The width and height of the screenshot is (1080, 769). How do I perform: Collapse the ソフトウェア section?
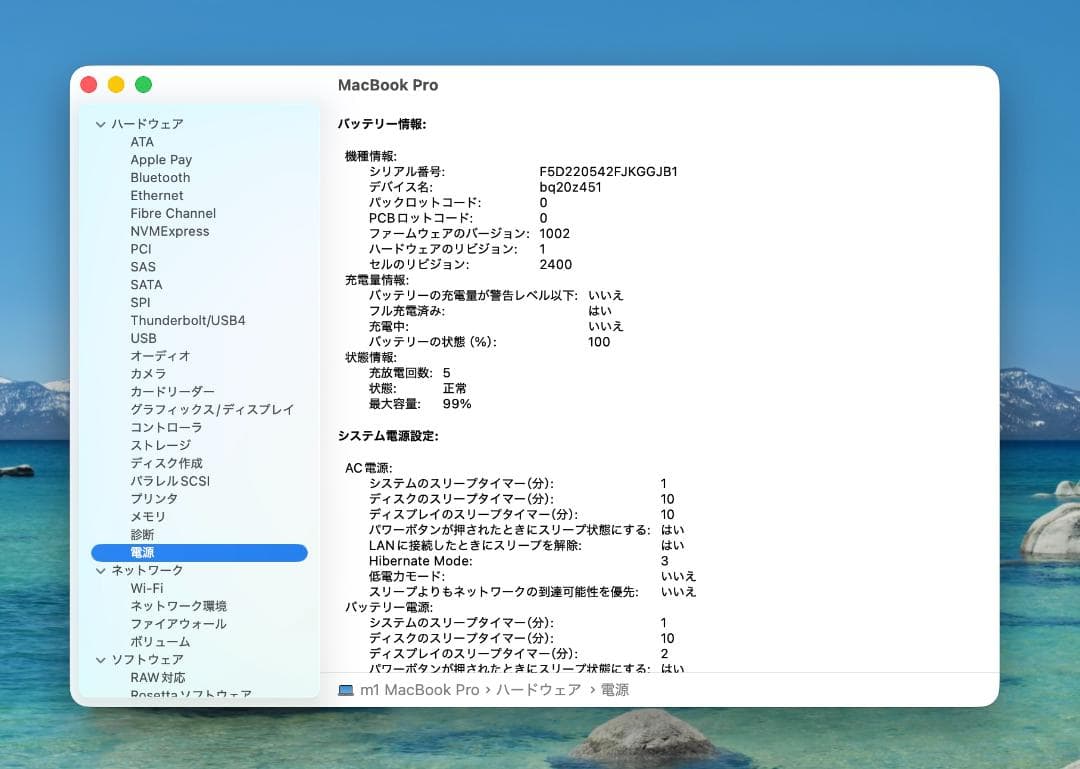pos(100,659)
